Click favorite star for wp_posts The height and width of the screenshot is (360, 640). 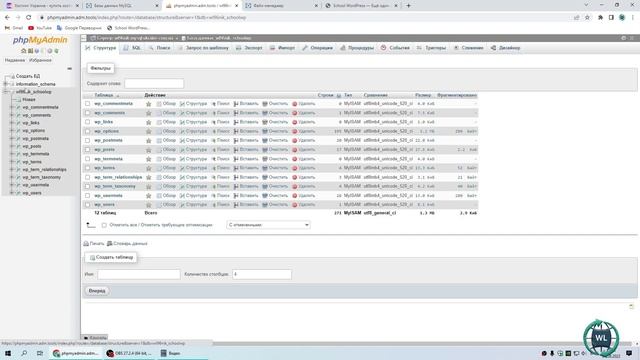(x=149, y=150)
